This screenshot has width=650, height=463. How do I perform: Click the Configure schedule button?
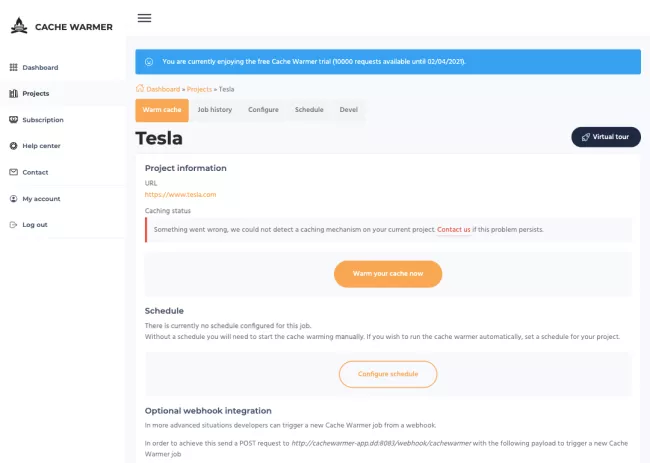tap(388, 374)
